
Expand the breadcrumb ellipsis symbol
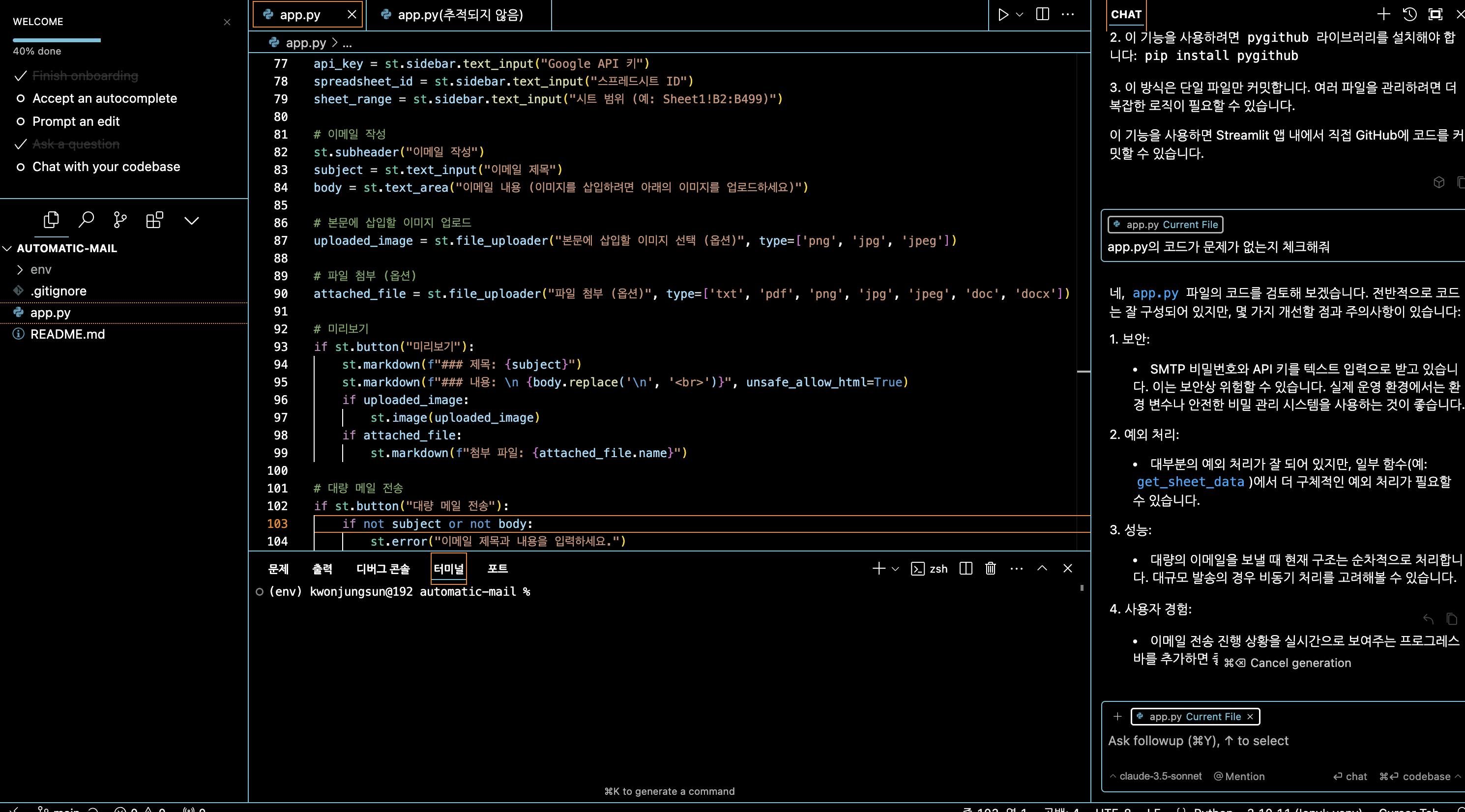point(348,43)
